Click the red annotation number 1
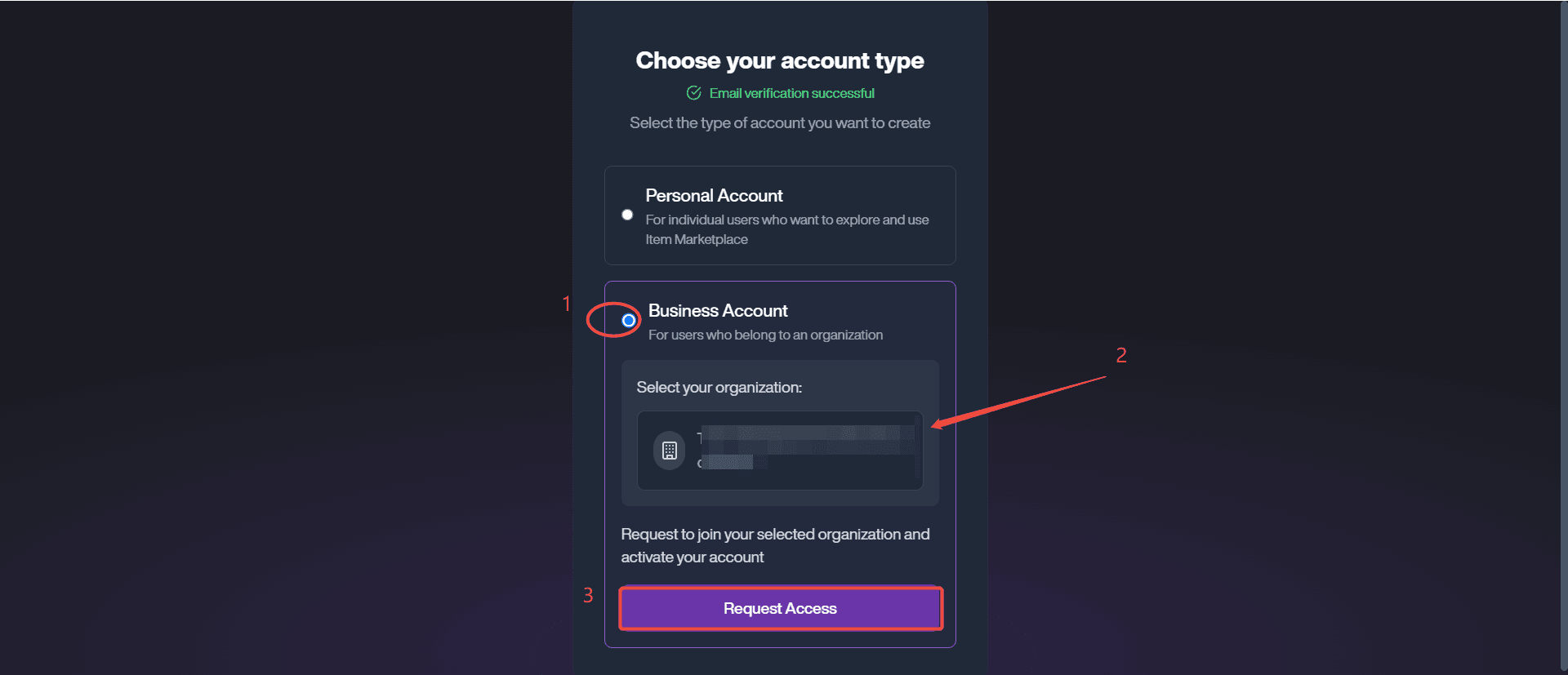Image resolution: width=1568 pixels, height=675 pixels. [x=566, y=304]
